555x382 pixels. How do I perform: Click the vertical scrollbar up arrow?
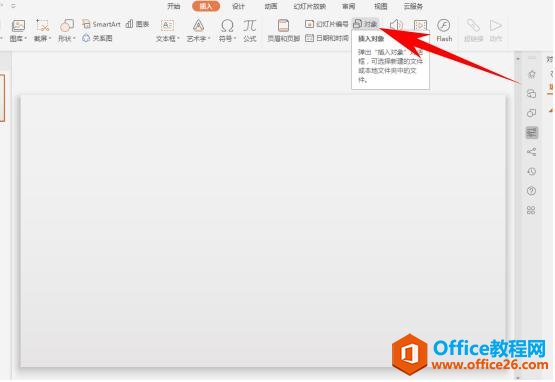point(518,58)
